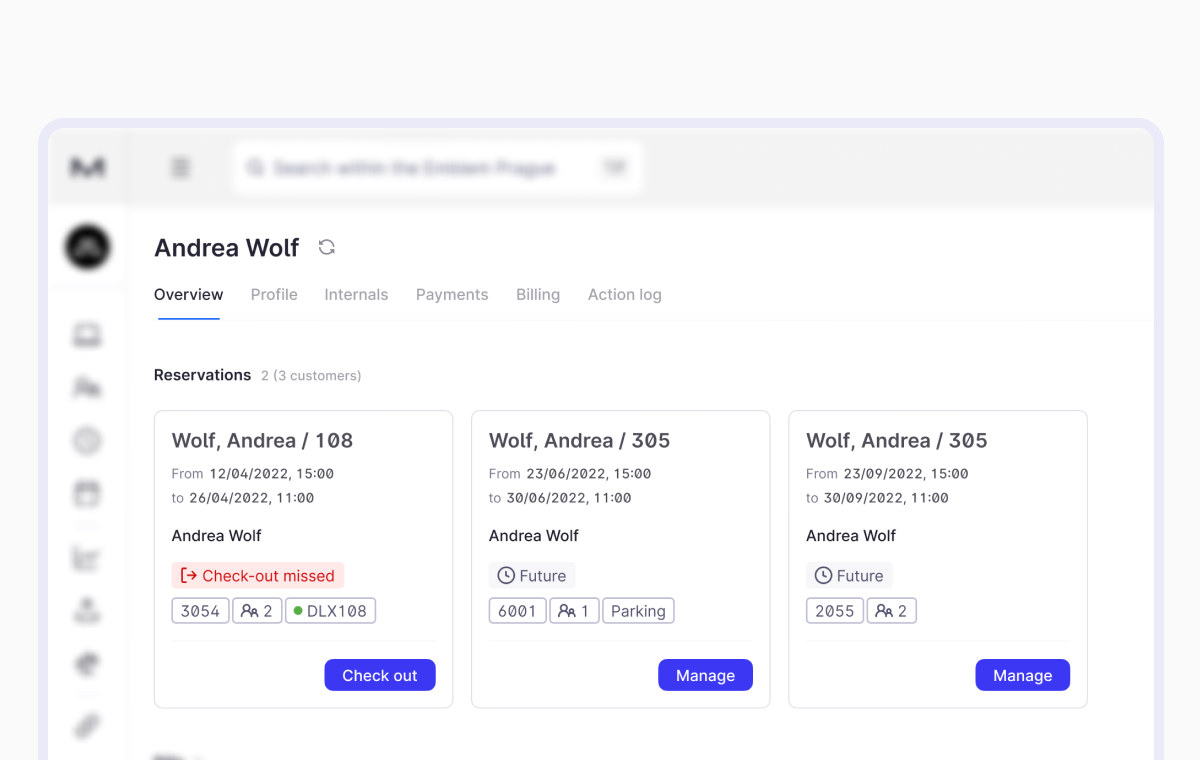Open the user avatar in the sidebar
The image size is (1200, 760).
[x=88, y=247]
